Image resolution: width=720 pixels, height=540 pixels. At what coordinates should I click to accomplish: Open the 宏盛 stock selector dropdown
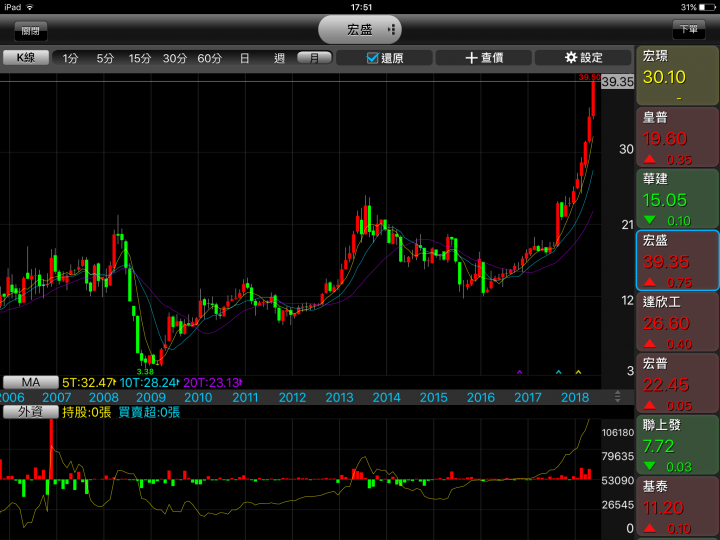(x=360, y=30)
